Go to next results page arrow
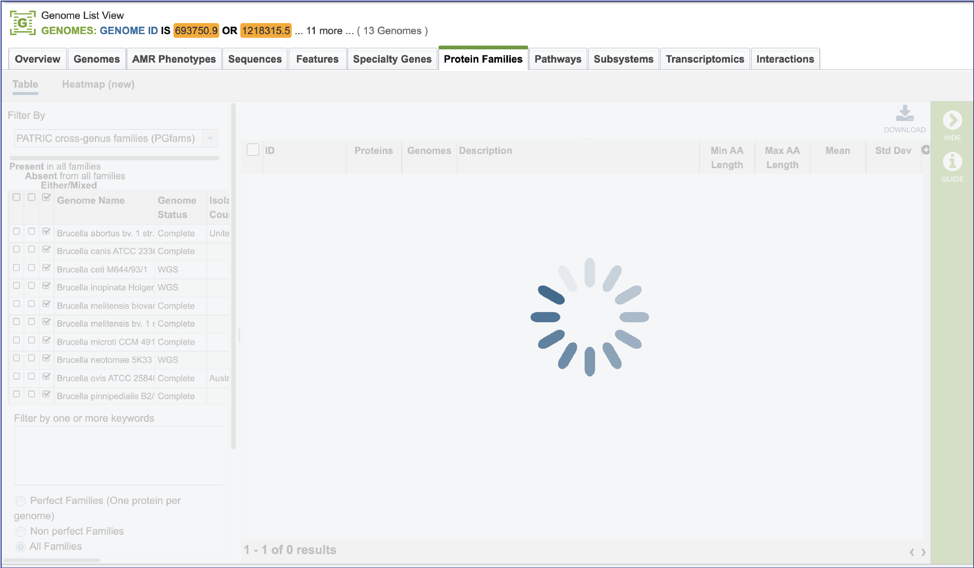This screenshot has height=568, width=974. (x=923, y=552)
